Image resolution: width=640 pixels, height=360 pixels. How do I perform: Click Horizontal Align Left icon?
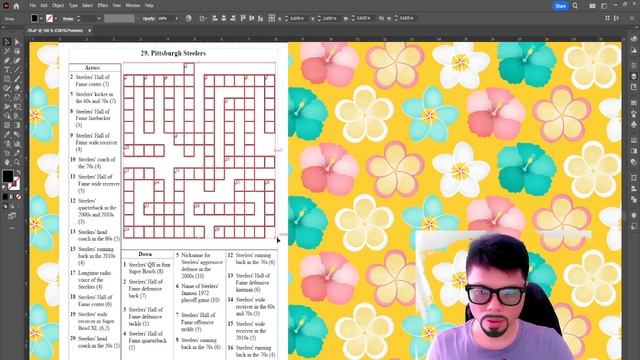point(215,18)
